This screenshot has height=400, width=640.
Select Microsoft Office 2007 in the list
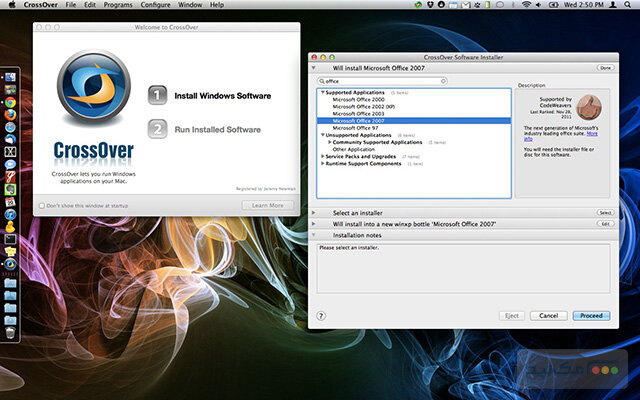(x=414, y=121)
